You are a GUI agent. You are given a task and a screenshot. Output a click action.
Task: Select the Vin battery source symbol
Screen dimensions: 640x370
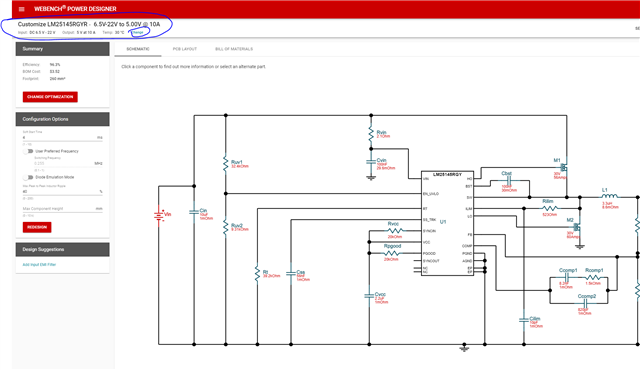(x=159, y=215)
